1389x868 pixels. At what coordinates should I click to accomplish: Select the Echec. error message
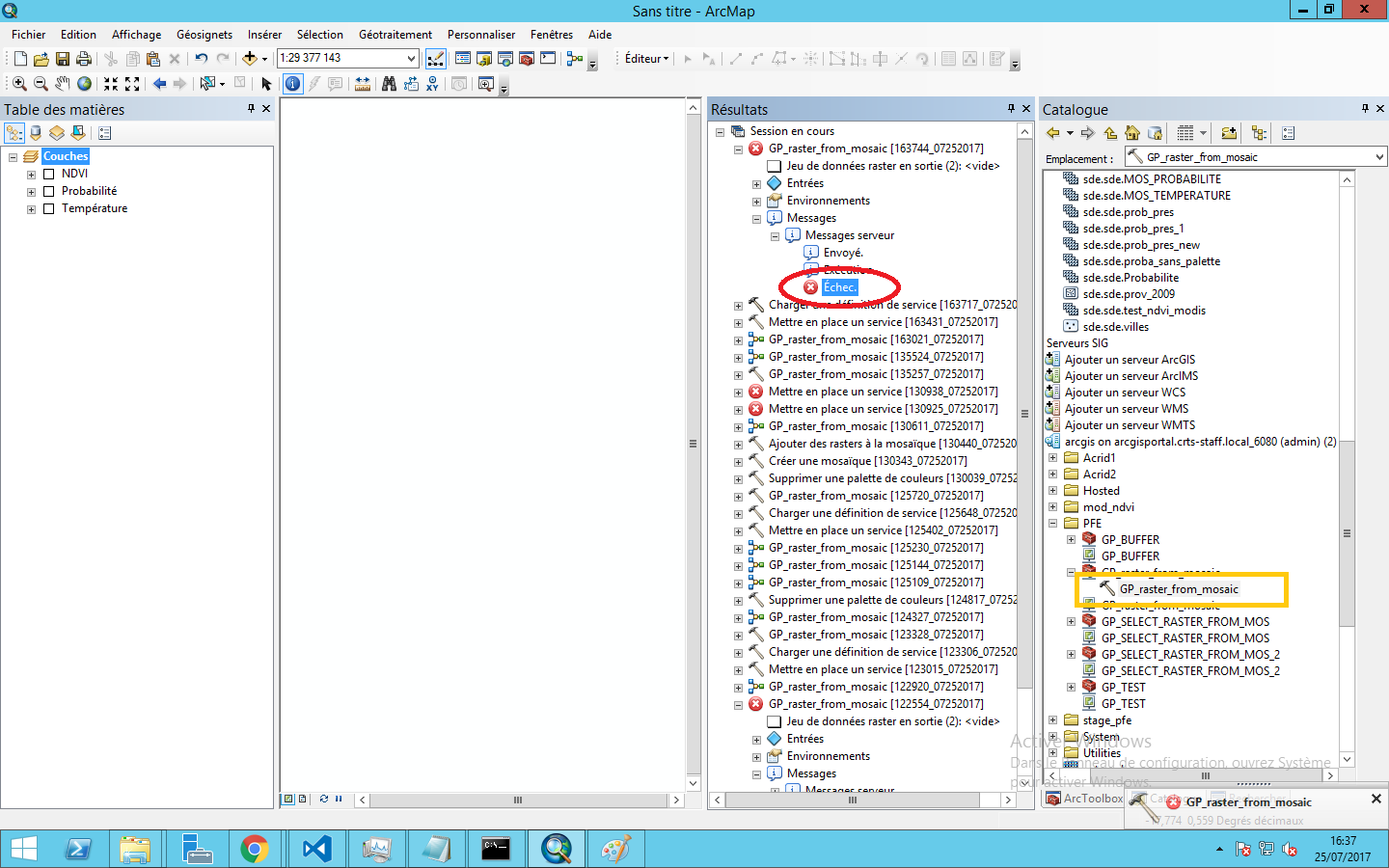point(840,287)
